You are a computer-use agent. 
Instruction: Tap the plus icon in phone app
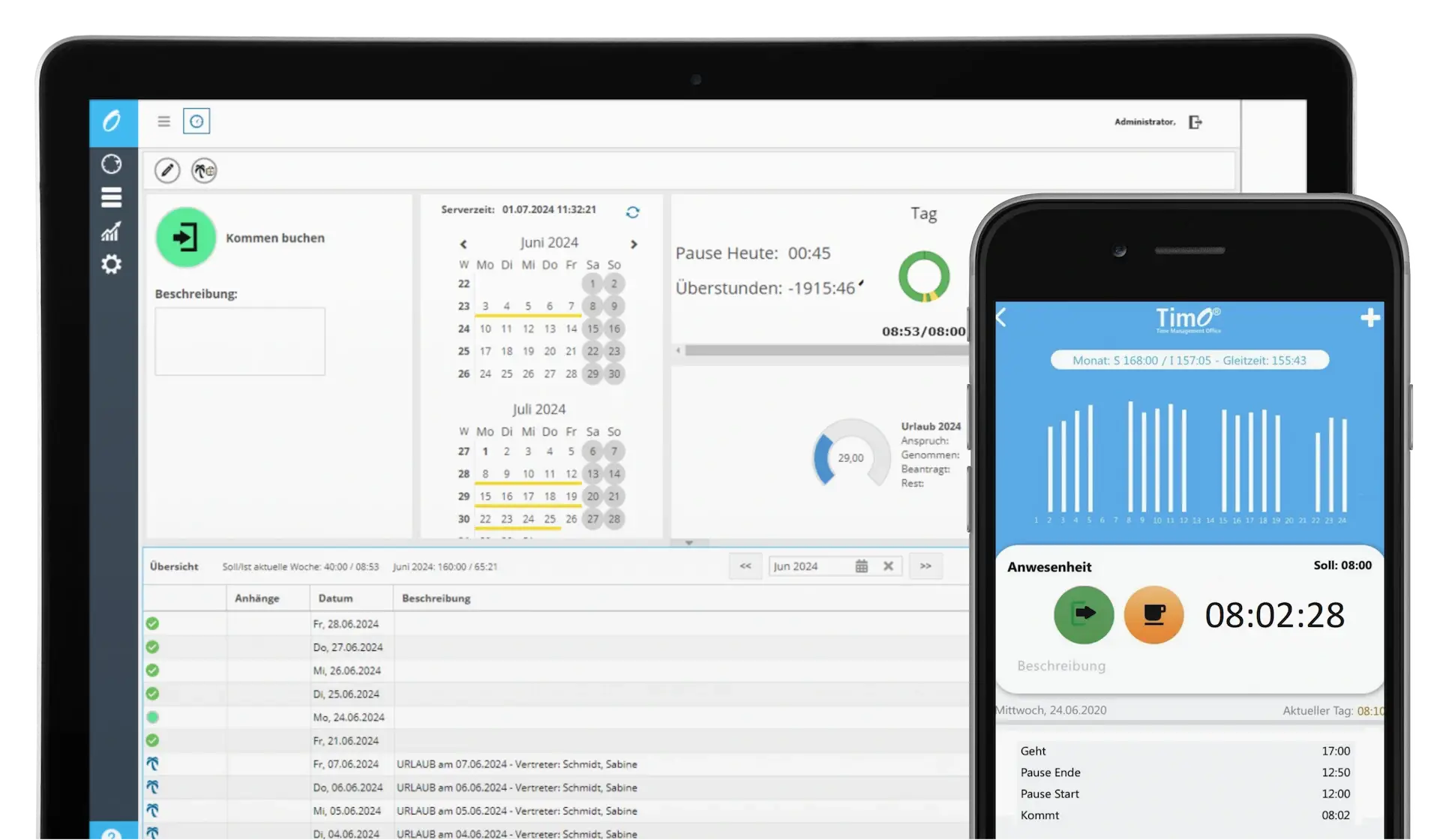click(1369, 318)
